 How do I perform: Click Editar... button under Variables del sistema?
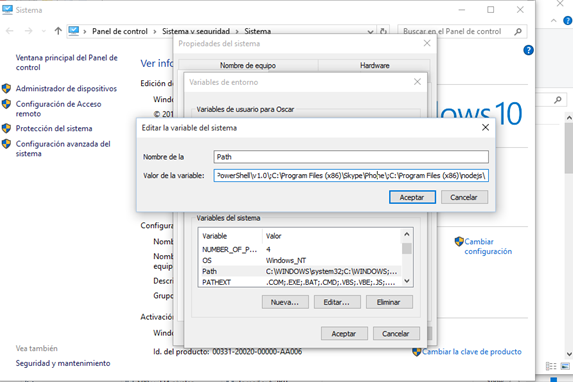(x=337, y=302)
